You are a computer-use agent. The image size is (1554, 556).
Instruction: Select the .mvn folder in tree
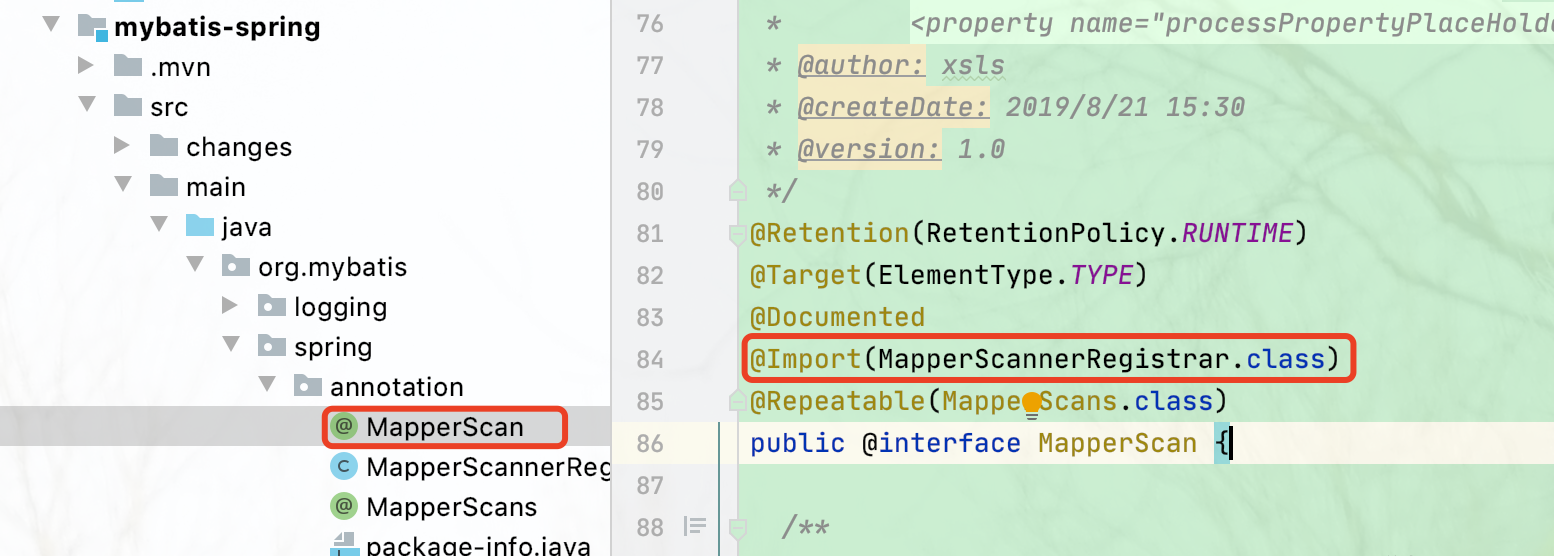point(180,67)
